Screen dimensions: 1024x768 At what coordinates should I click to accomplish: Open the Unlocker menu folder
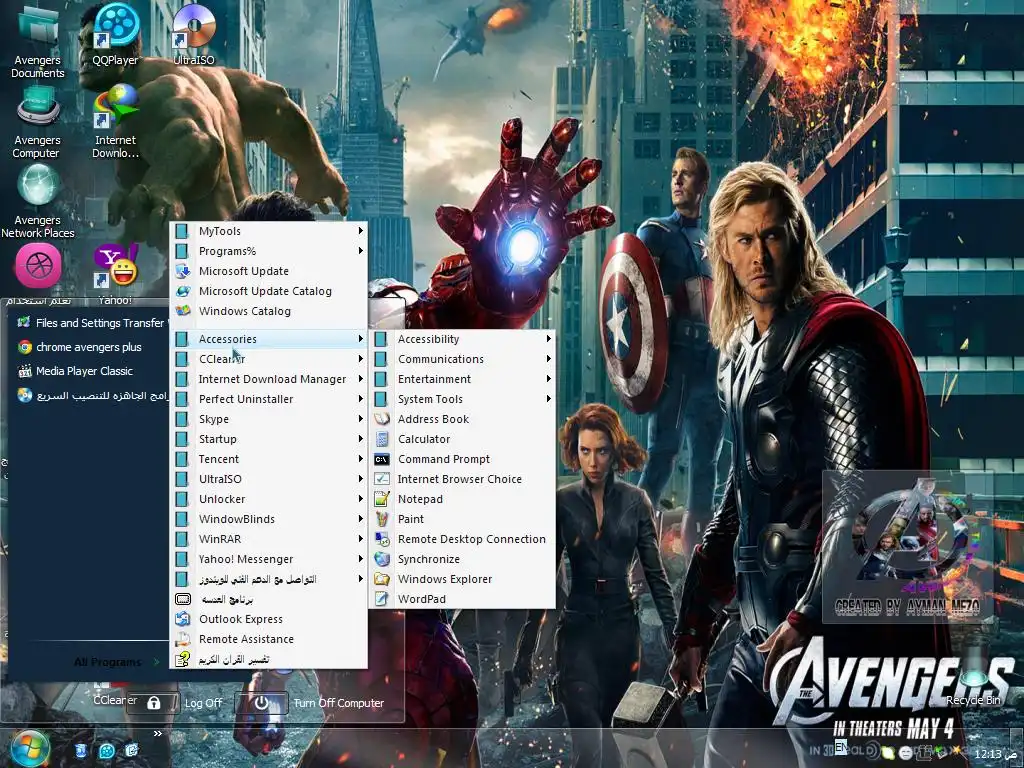click(x=269, y=499)
